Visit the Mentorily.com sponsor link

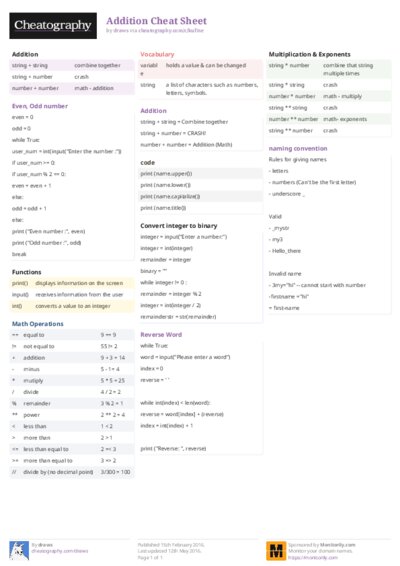[338, 545]
